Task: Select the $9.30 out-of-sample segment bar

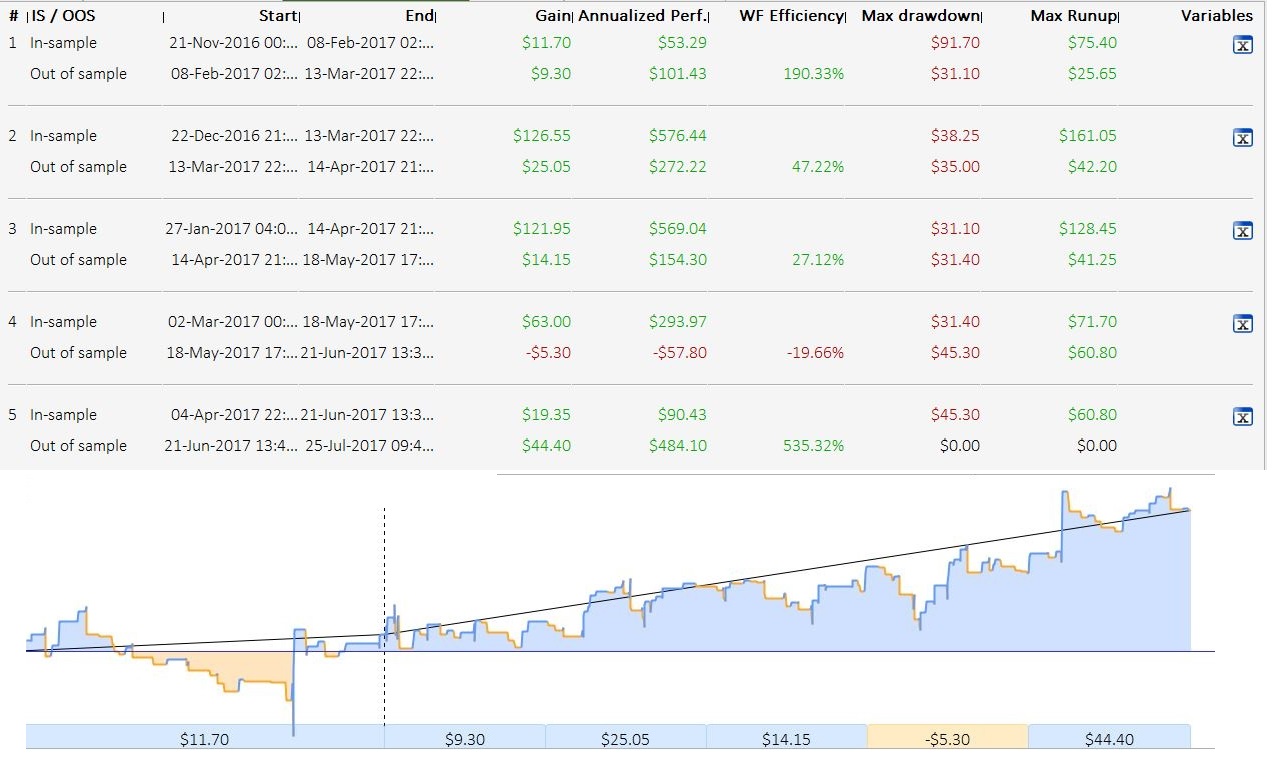Action: tap(465, 739)
